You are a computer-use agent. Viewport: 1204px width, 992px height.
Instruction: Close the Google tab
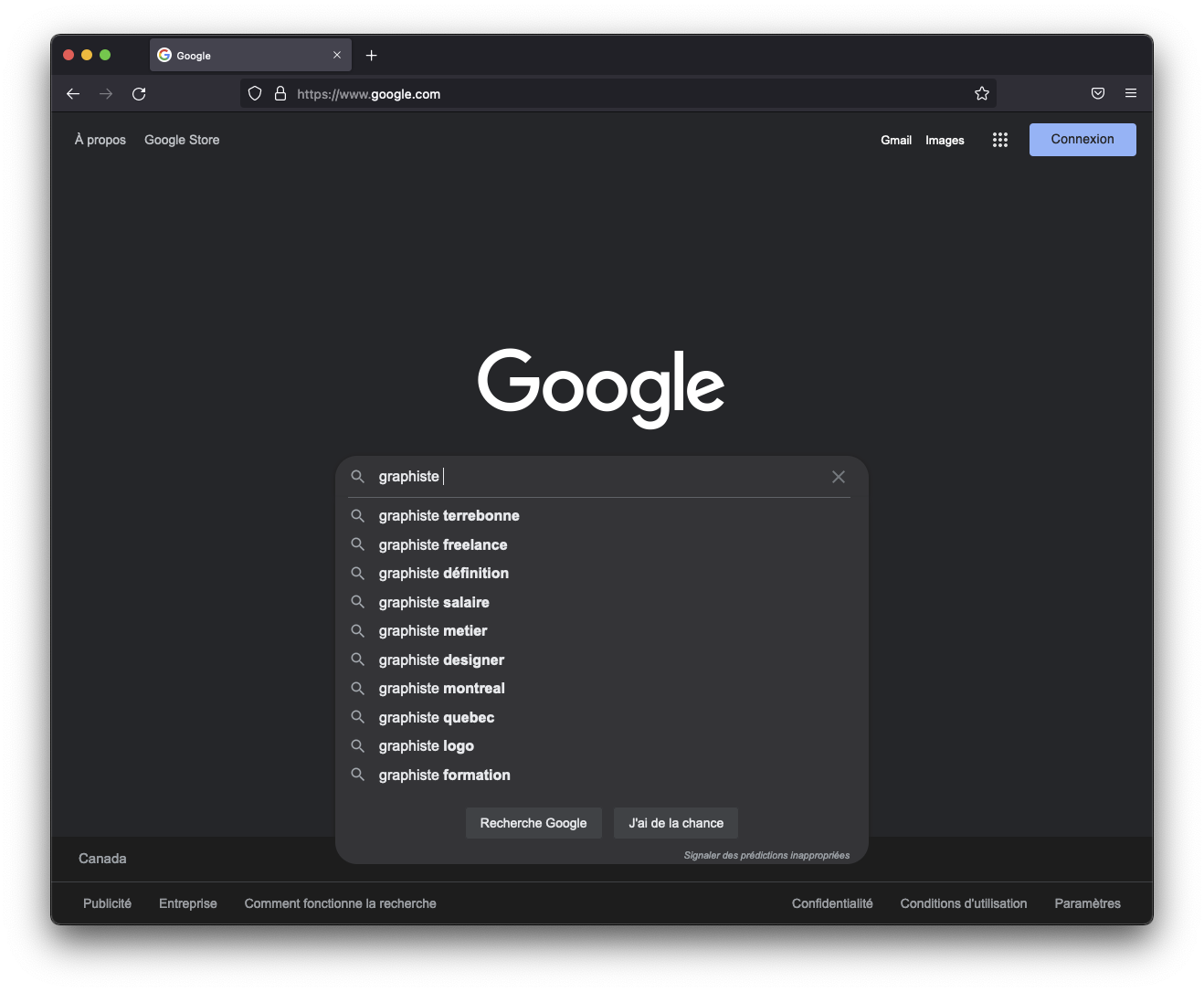point(337,55)
